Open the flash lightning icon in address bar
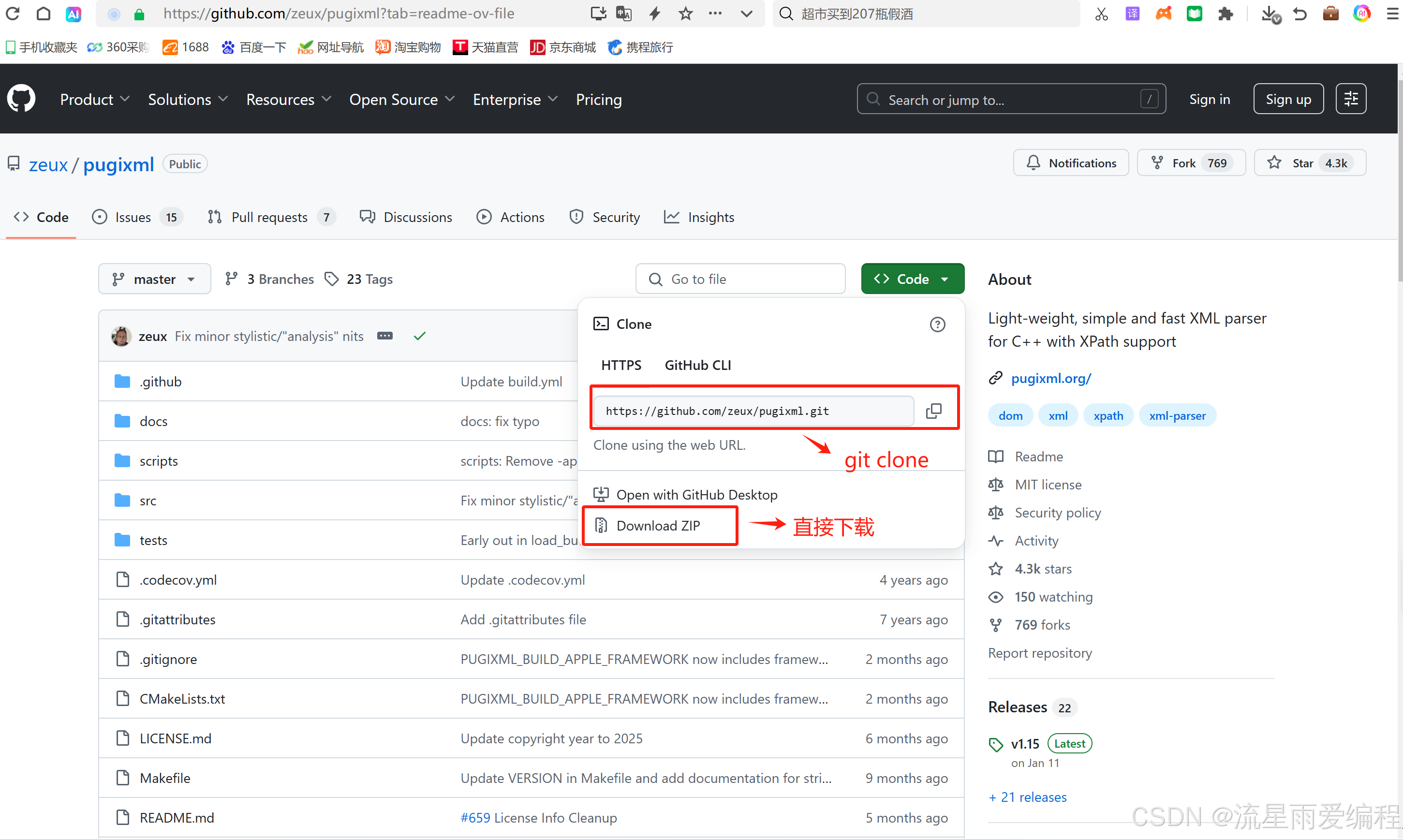The image size is (1403, 840). click(x=655, y=13)
